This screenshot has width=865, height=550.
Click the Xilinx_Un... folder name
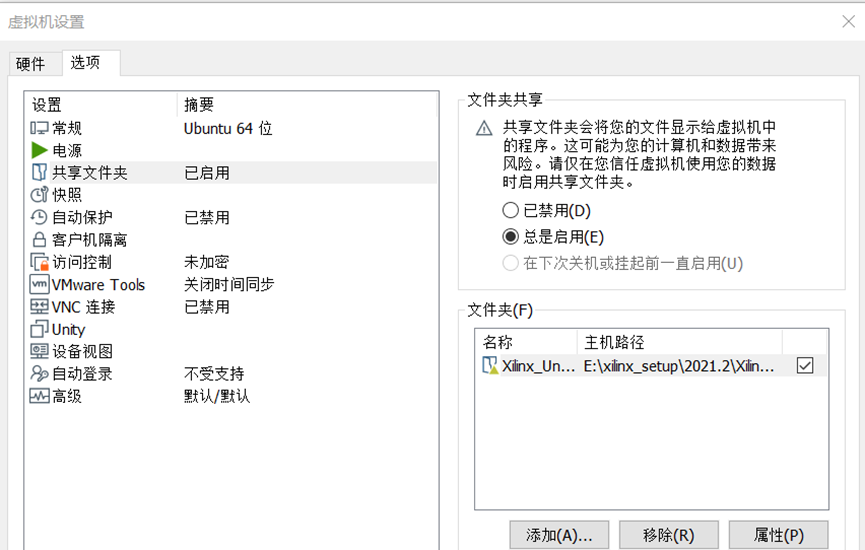pos(538,366)
